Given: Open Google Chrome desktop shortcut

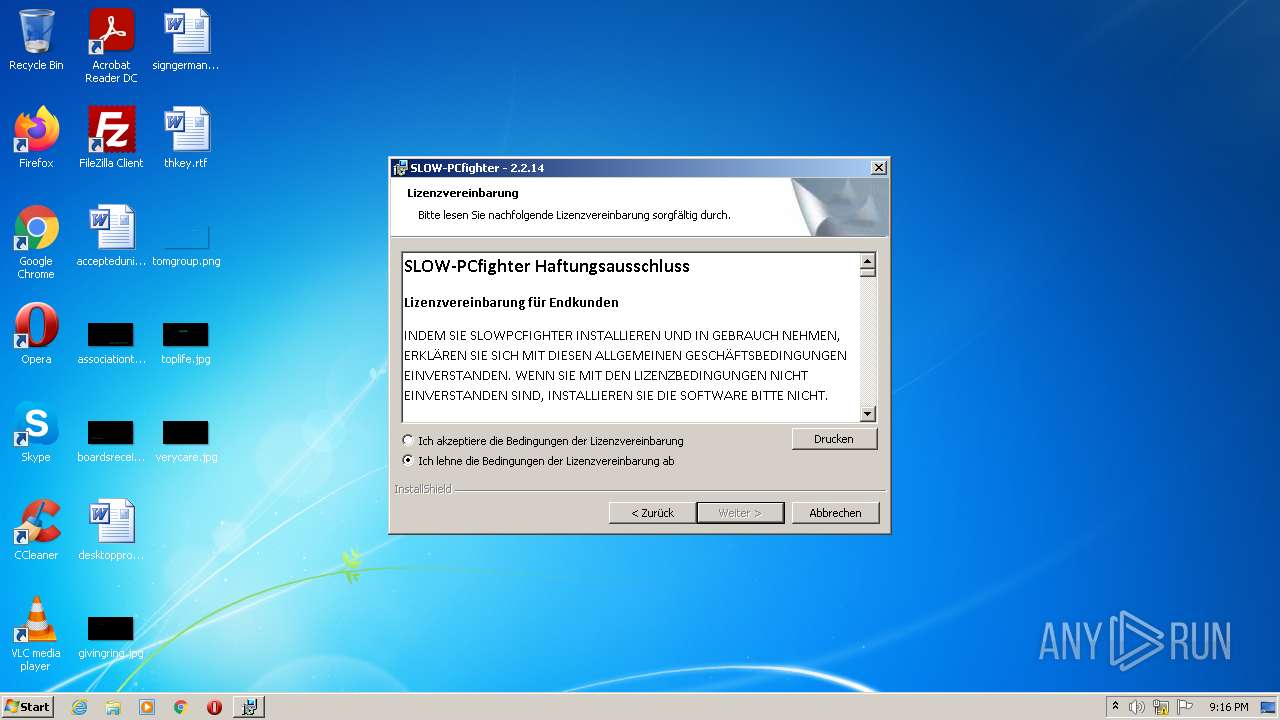Looking at the screenshot, I should pyautogui.click(x=36, y=242).
